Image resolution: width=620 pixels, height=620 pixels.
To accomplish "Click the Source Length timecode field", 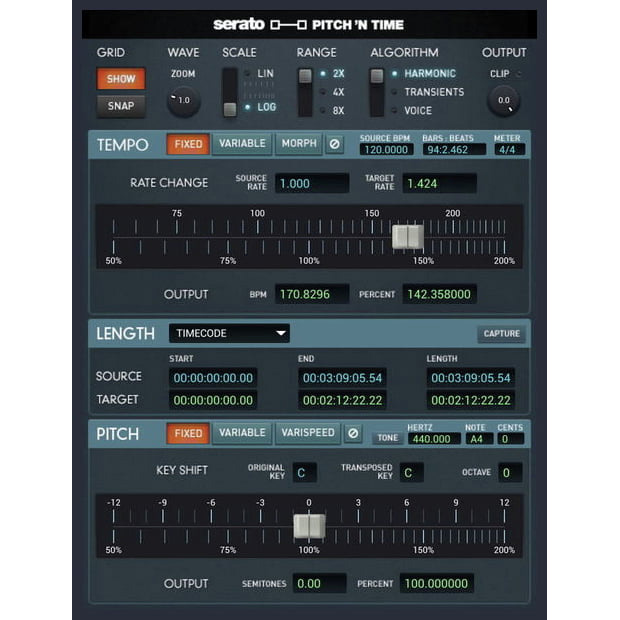I will pyautogui.click(x=471, y=378).
